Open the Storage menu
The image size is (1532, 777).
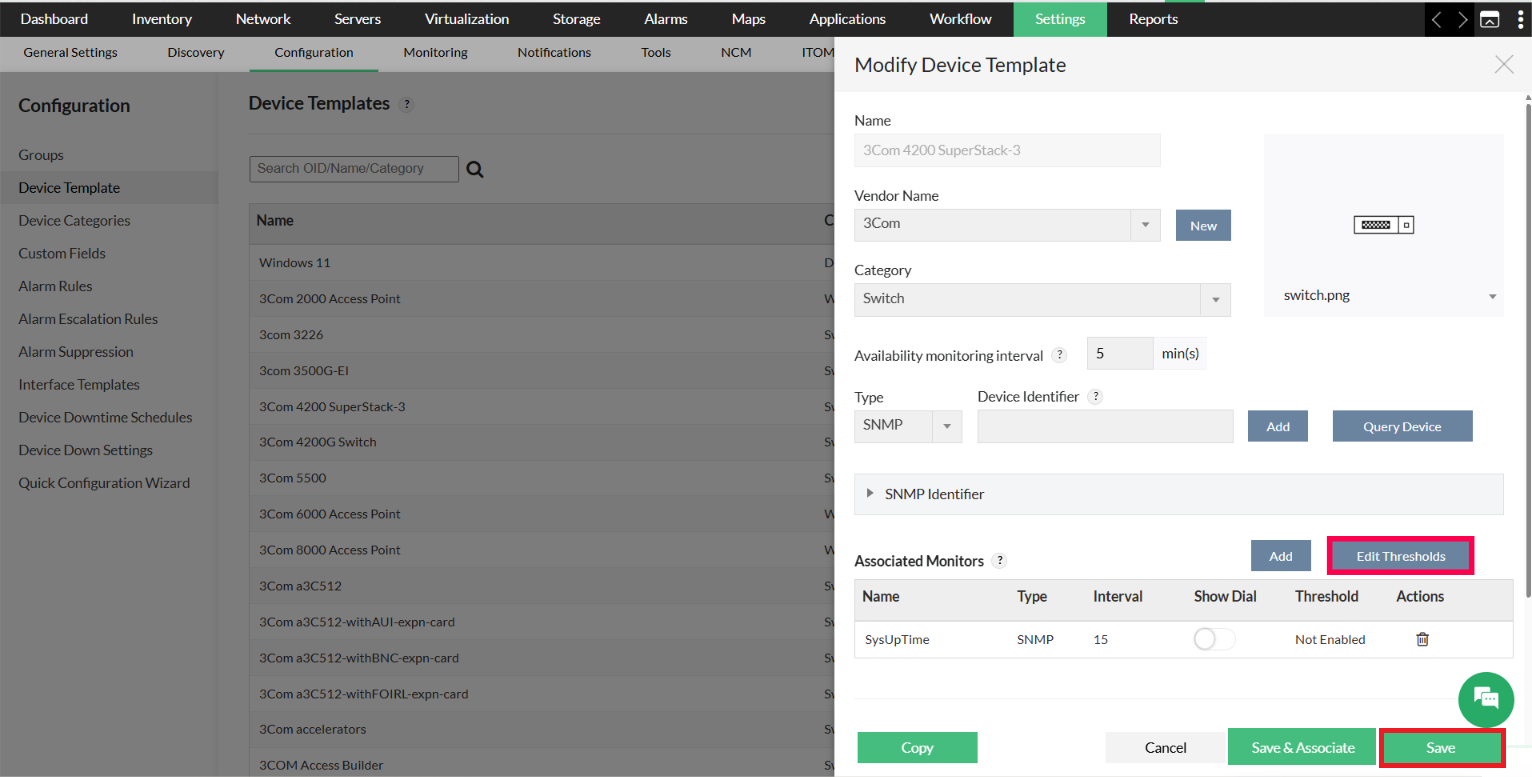[x=577, y=19]
